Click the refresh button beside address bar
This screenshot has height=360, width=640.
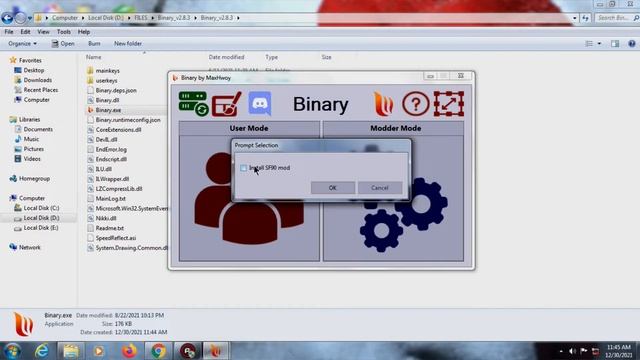coord(586,18)
